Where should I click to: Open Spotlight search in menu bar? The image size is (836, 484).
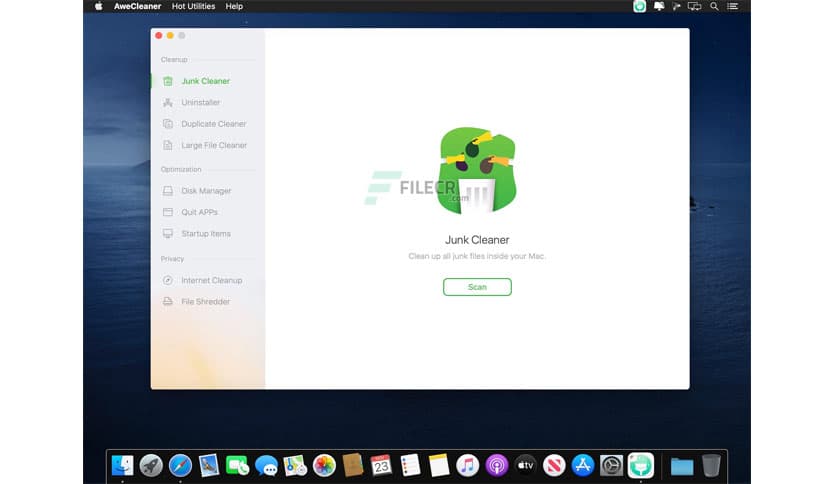714,6
